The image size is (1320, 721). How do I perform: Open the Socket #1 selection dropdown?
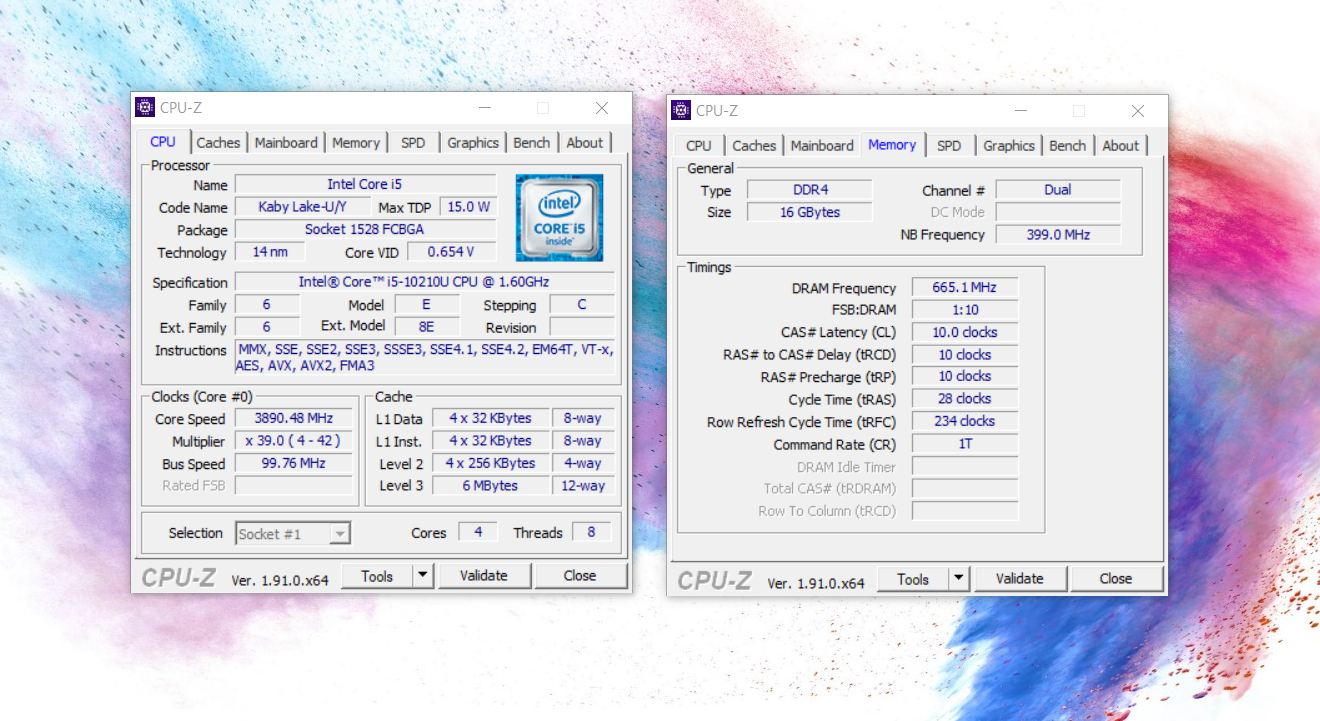point(293,534)
